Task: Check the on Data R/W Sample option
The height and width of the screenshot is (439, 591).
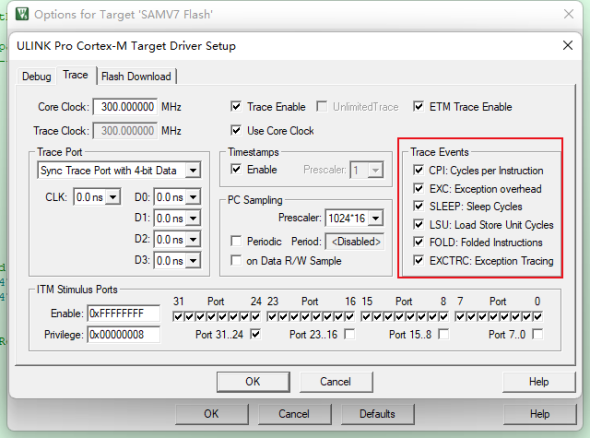Action: (236, 260)
